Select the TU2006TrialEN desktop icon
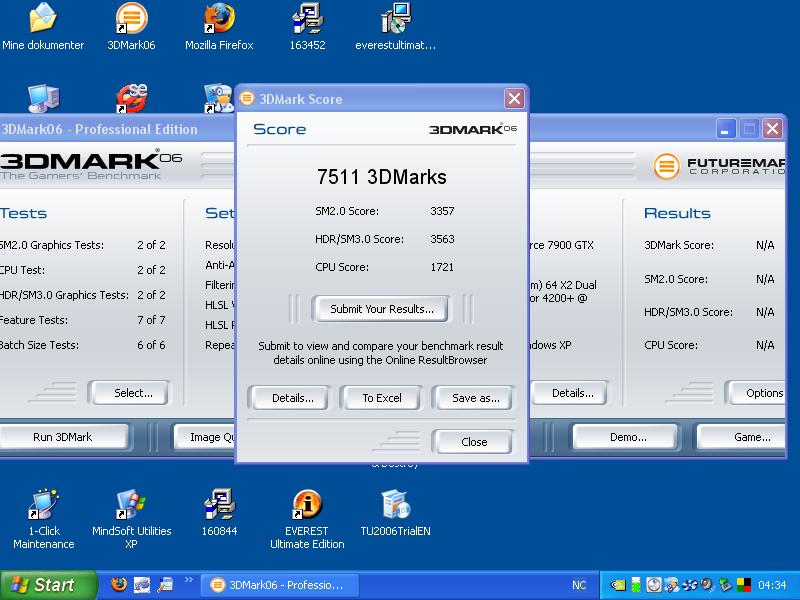 point(395,513)
